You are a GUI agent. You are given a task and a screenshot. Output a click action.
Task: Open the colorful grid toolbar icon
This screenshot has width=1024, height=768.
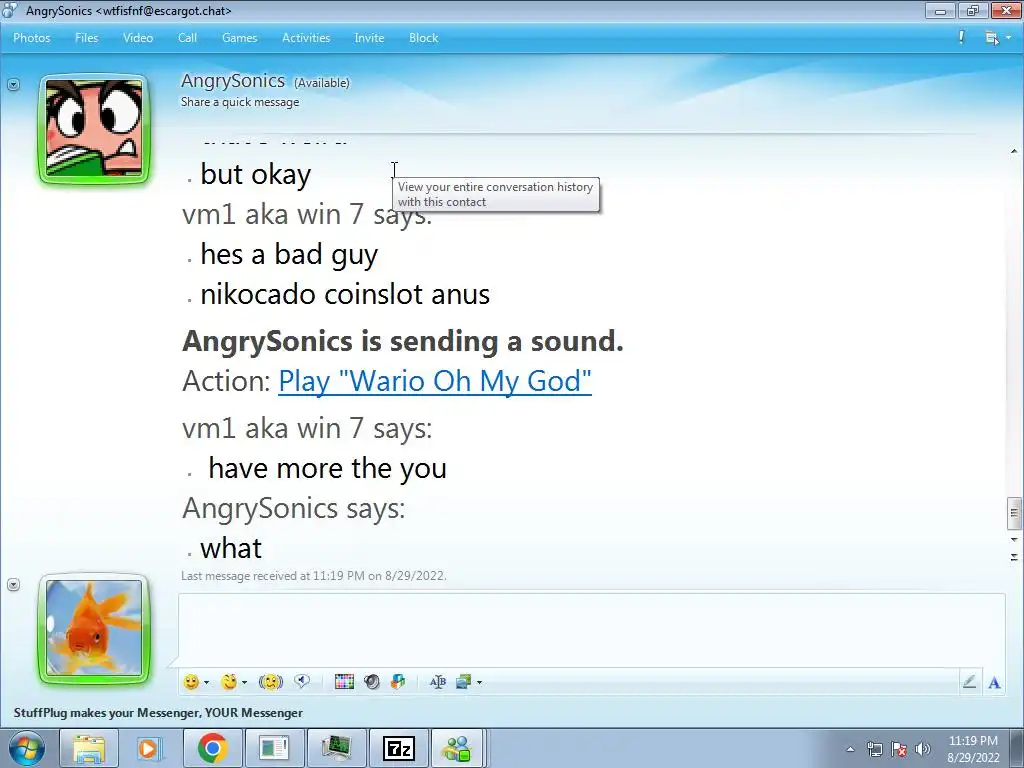[x=344, y=682]
